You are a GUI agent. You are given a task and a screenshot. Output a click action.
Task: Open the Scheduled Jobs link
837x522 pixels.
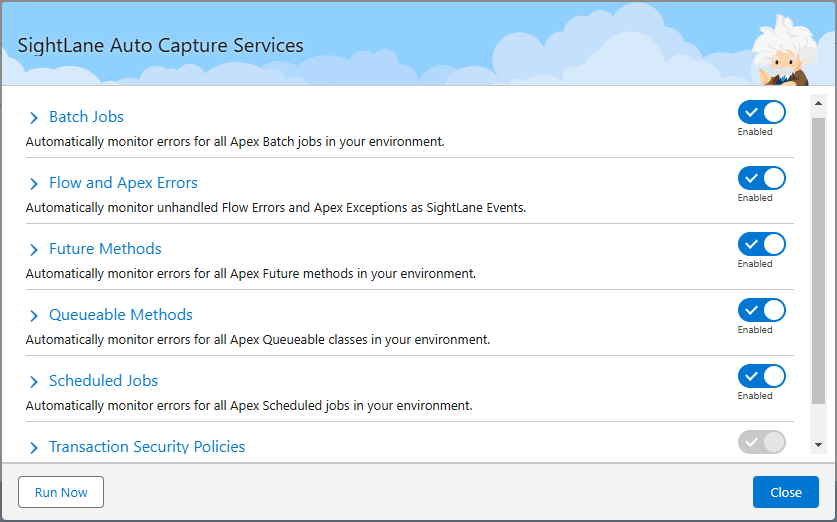(103, 381)
